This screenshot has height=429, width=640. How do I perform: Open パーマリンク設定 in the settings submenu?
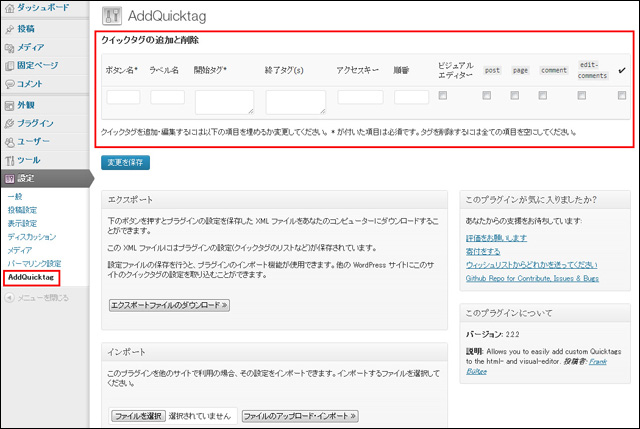point(34,263)
